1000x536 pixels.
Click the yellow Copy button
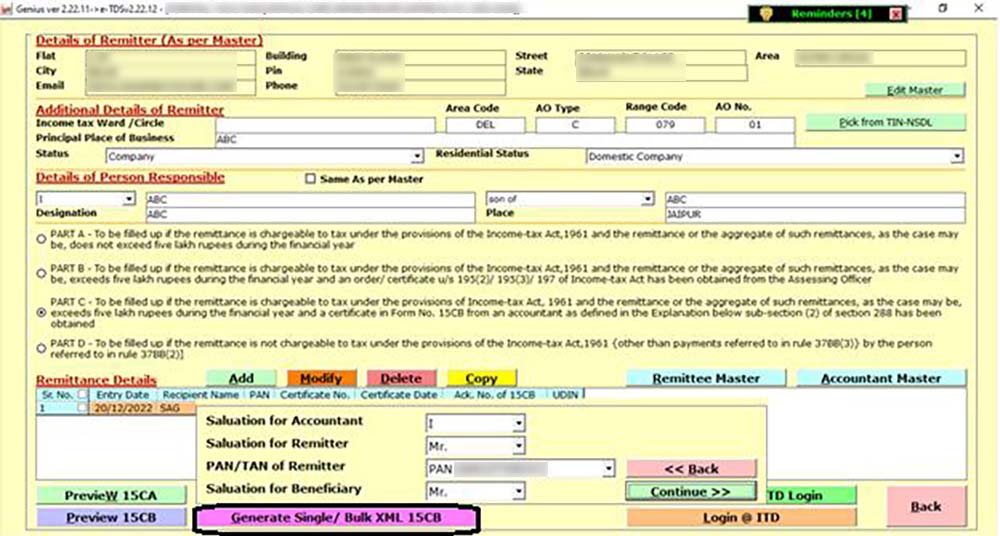pos(481,379)
